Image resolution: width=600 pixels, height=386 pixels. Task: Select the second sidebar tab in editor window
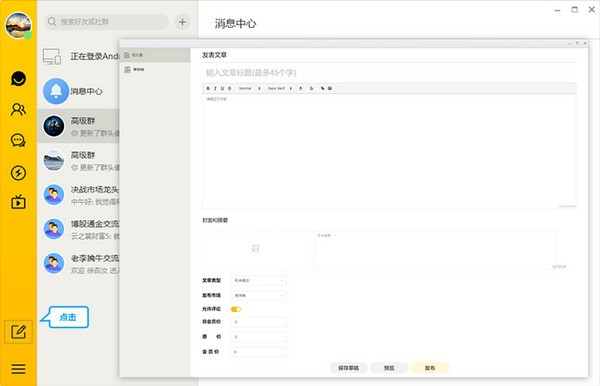(x=155, y=70)
